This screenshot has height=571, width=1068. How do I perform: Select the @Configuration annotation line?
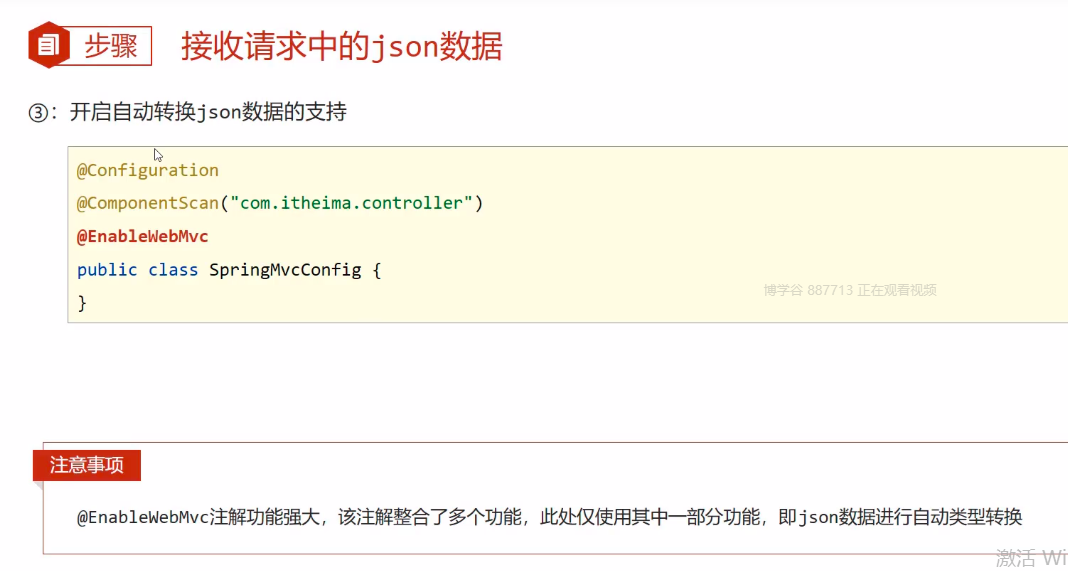[148, 170]
